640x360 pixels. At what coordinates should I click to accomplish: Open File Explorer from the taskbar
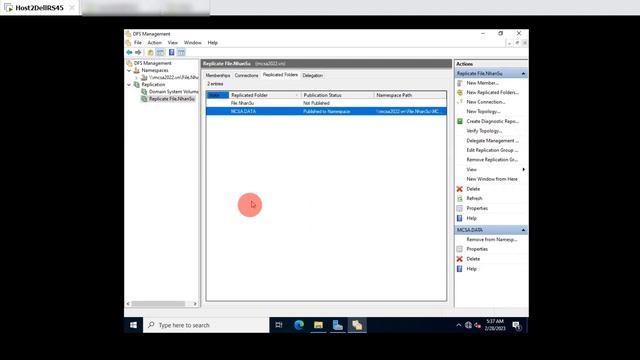coord(318,325)
